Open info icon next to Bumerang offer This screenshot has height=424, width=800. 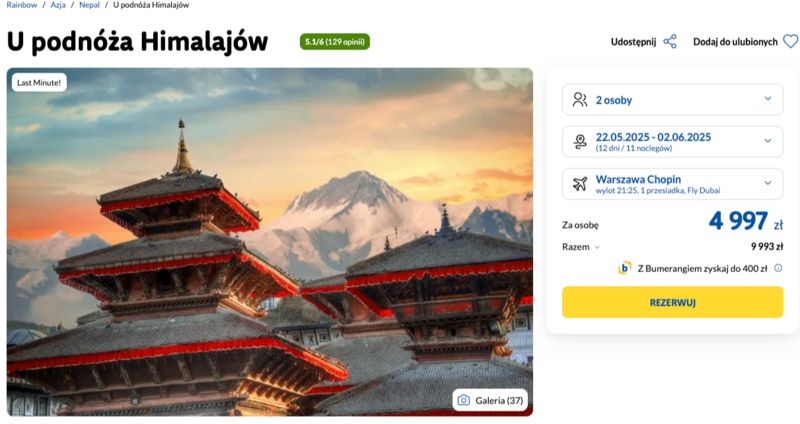pos(778,268)
